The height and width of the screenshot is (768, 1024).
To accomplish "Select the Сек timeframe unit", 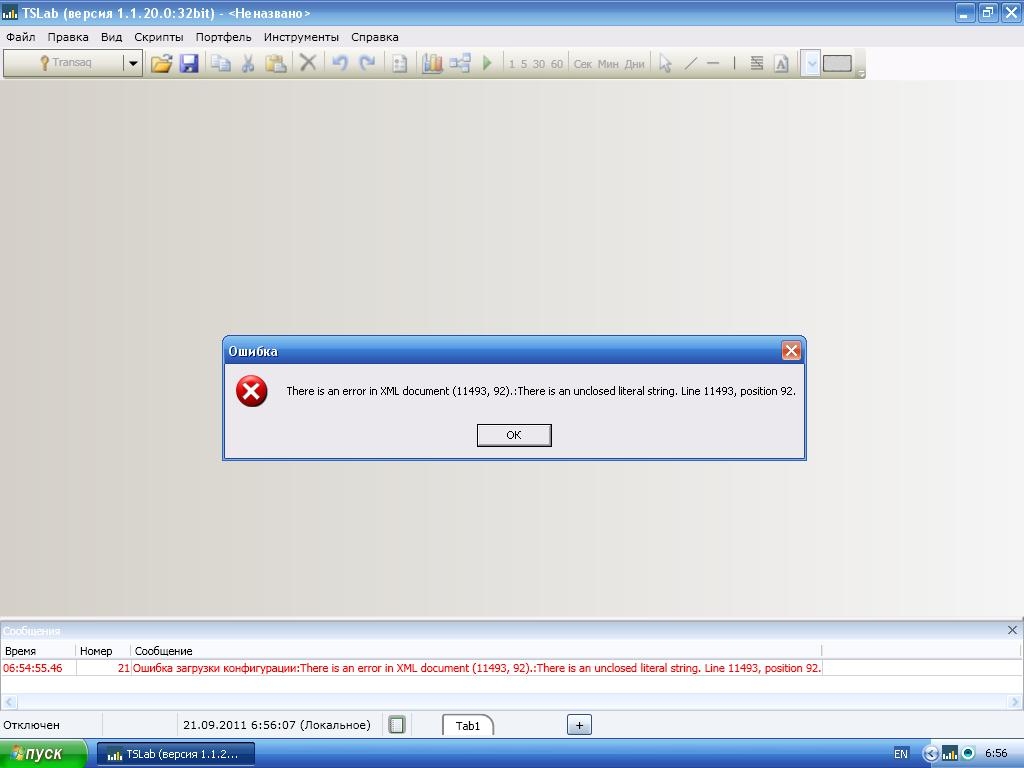I will coord(583,64).
